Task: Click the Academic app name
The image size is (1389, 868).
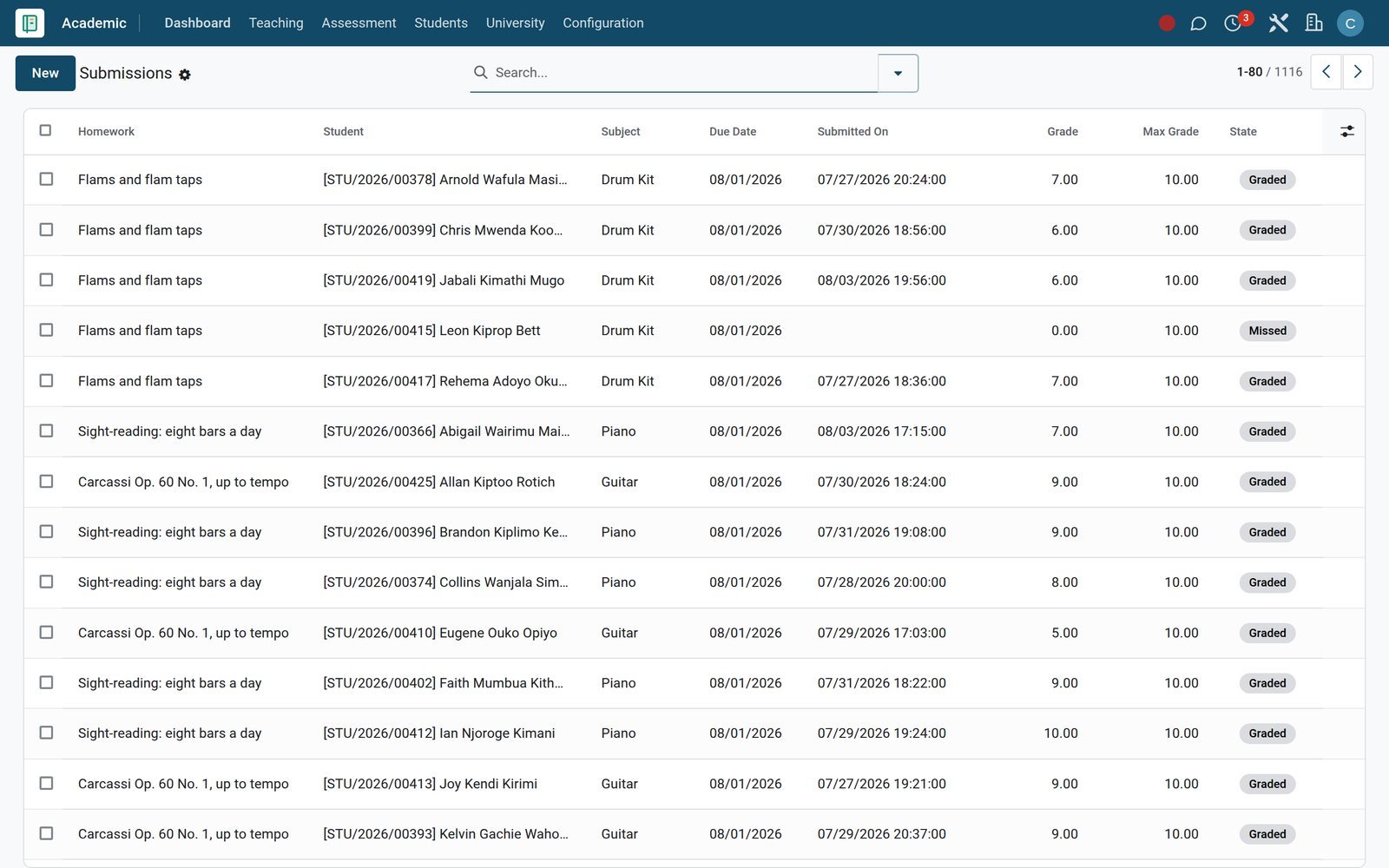Action: click(94, 23)
